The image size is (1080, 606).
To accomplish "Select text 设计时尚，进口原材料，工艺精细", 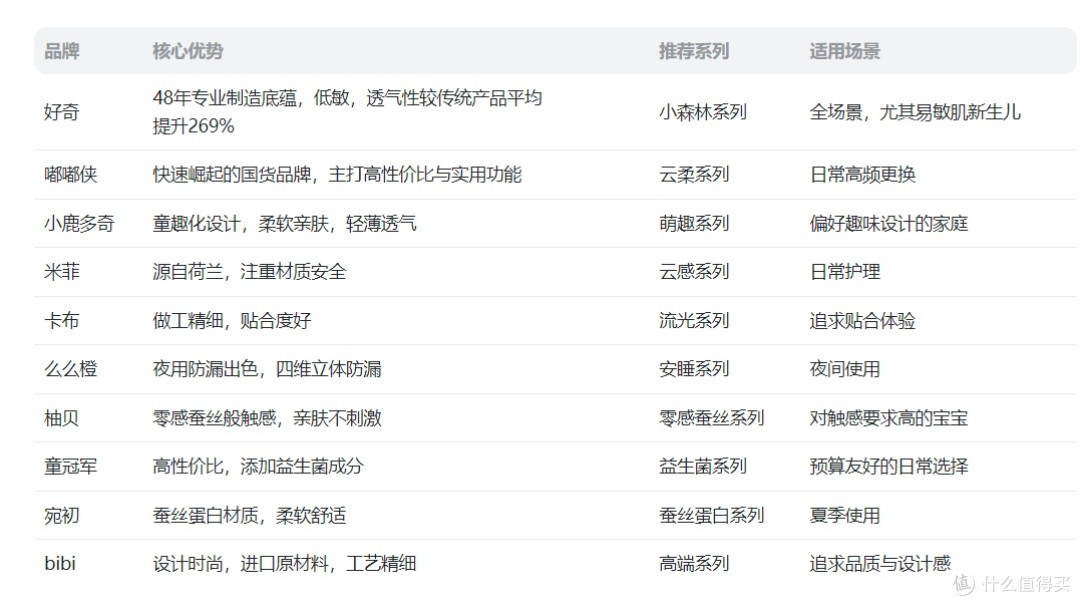I will tap(284, 563).
